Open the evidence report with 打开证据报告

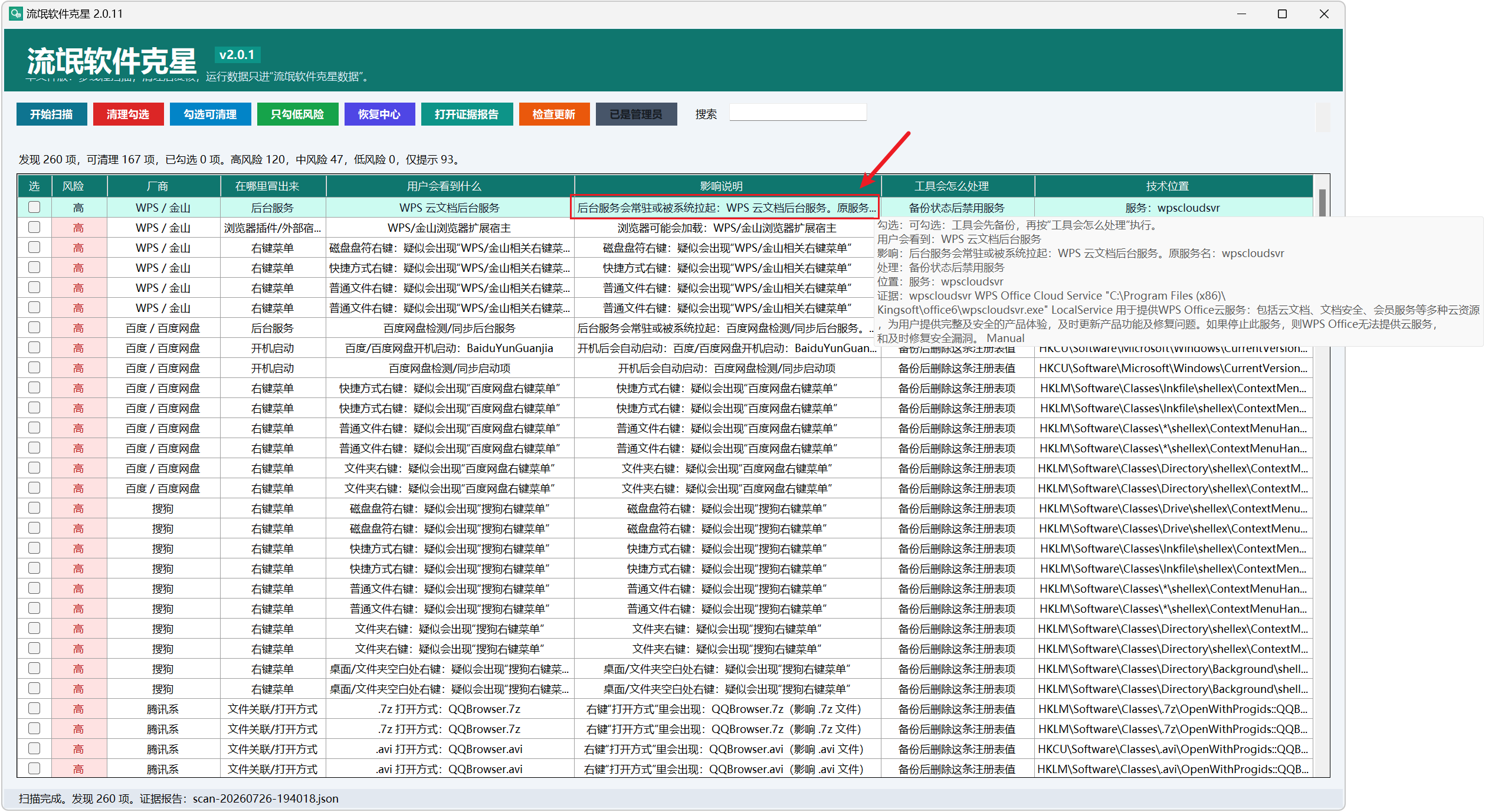pos(467,114)
